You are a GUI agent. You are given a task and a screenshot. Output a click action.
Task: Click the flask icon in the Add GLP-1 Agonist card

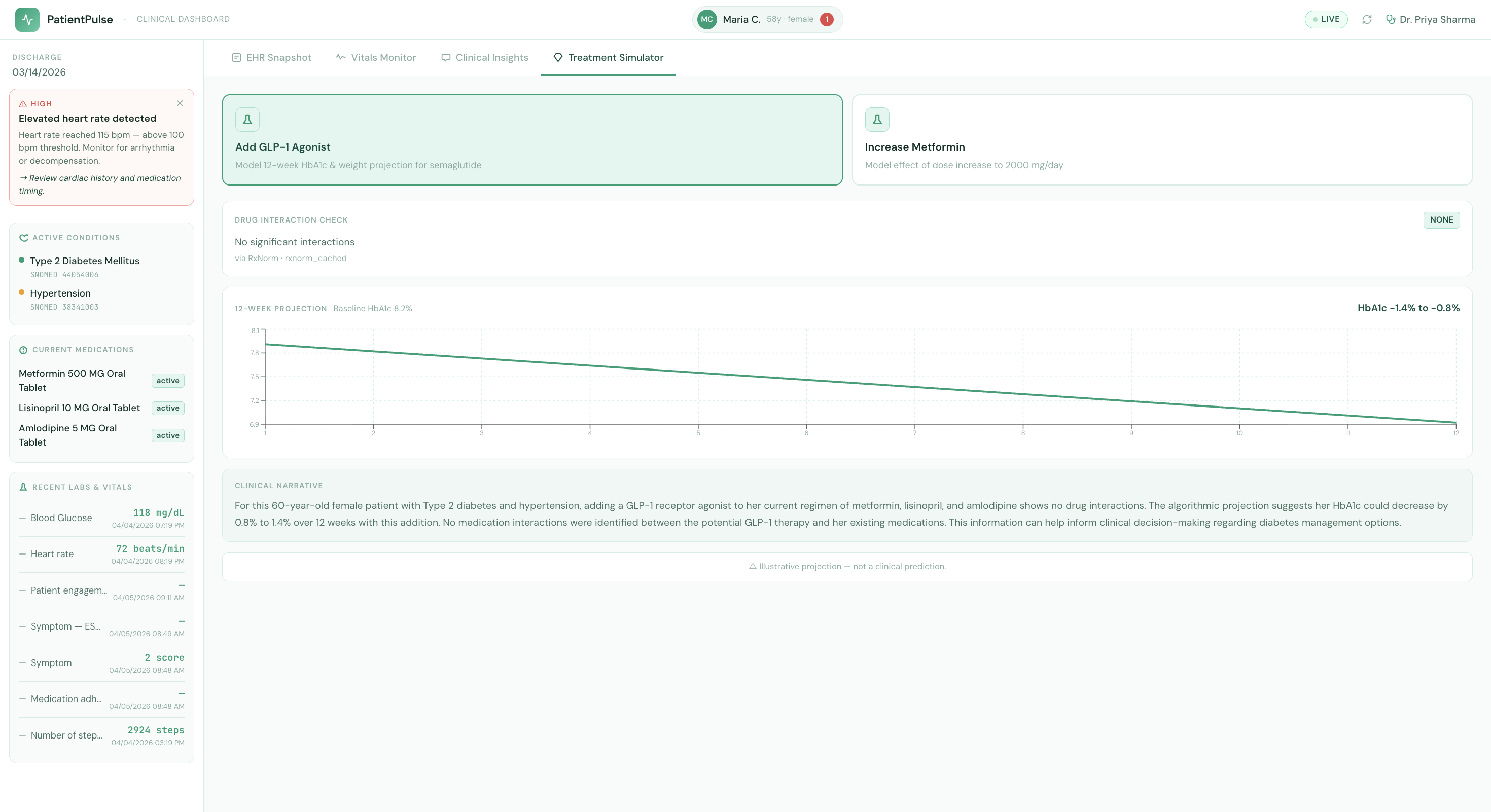click(x=247, y=120)
